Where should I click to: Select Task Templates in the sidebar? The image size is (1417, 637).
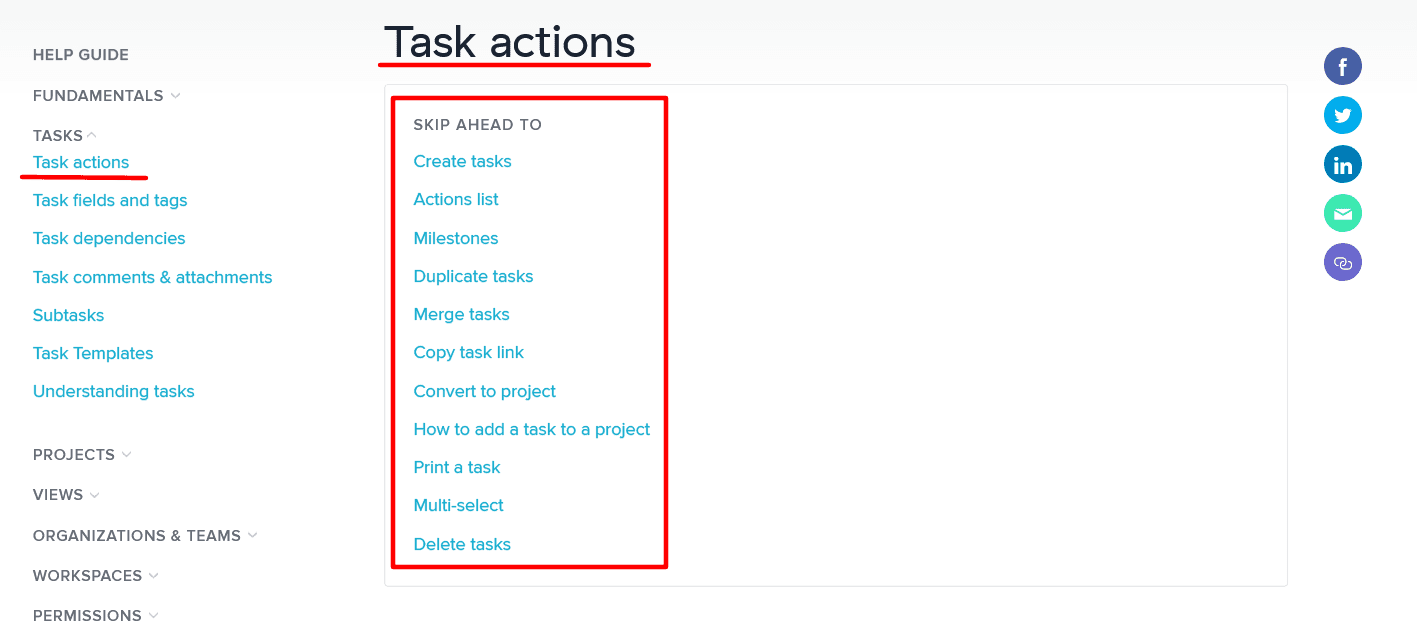click(93, 353)
